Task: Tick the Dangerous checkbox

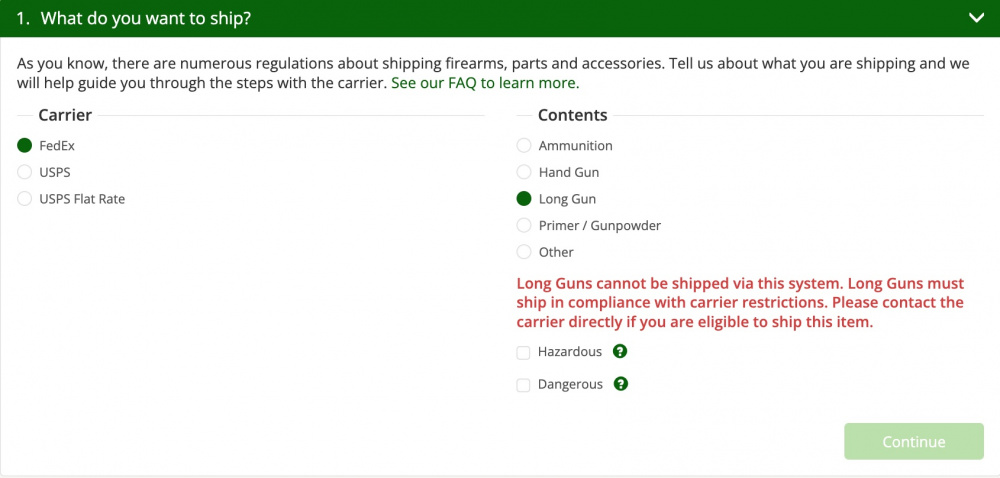Action: 524,385
